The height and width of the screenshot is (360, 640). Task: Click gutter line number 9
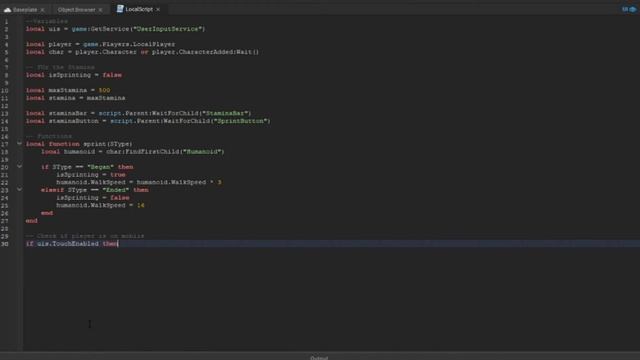tap(6, 82)
